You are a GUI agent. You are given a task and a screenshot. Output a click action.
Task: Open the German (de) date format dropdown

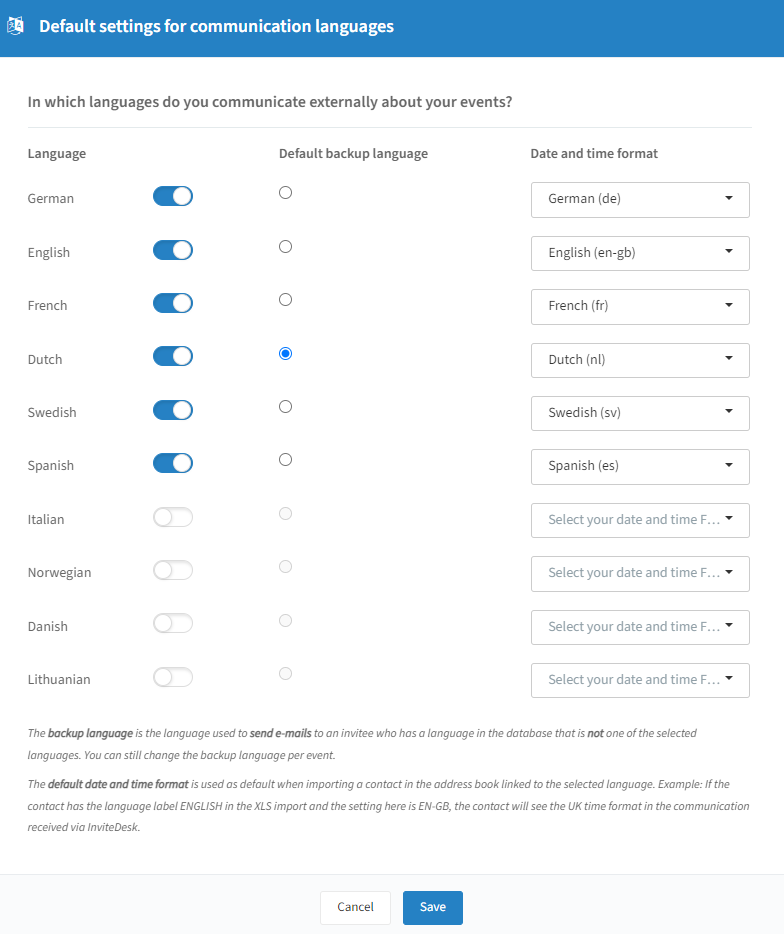640,200
